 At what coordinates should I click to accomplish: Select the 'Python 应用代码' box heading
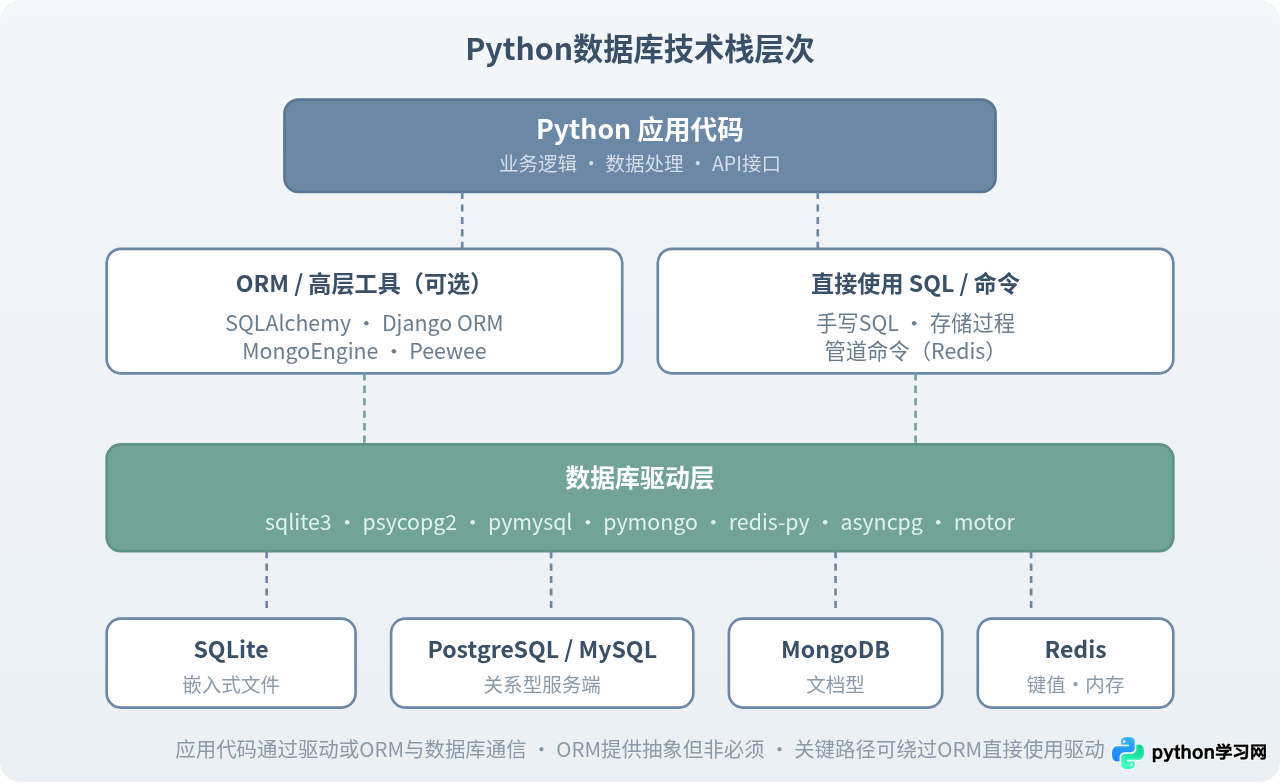[x=640, y=130]
